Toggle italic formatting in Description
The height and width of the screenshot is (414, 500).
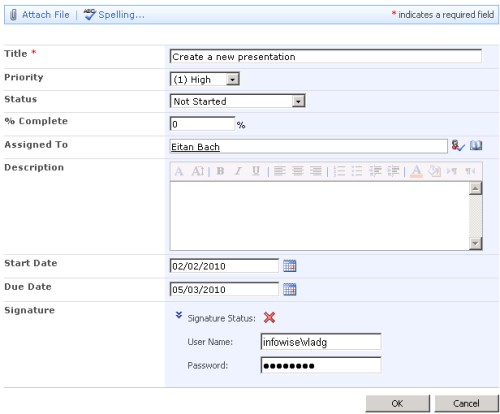pyautogui.click(x=238, y=171)
